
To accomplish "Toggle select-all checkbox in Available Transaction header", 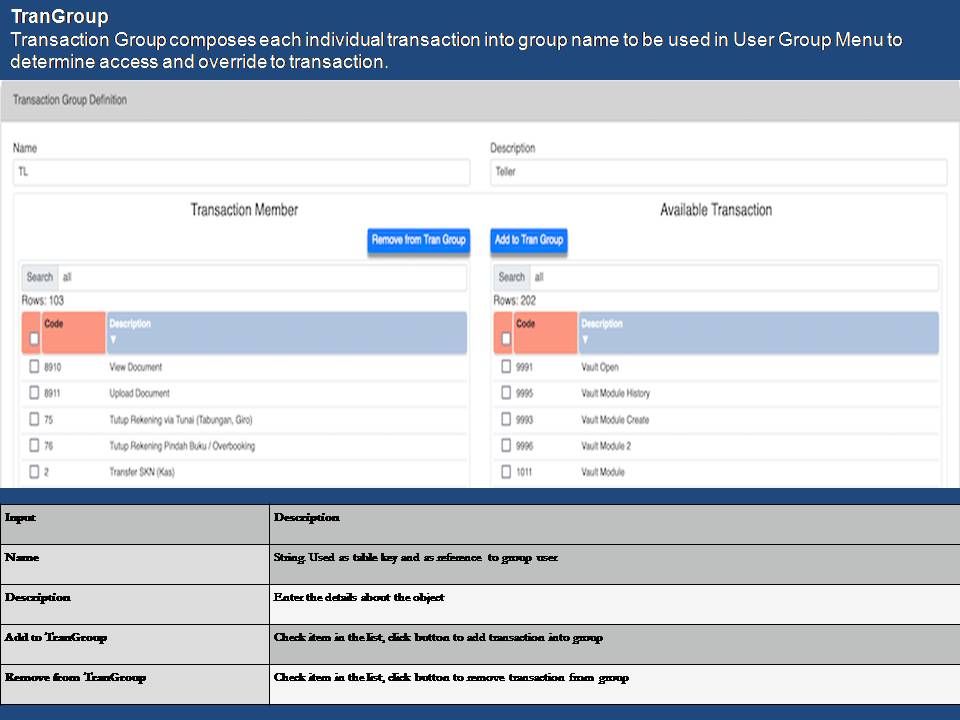I will [506, 339].
